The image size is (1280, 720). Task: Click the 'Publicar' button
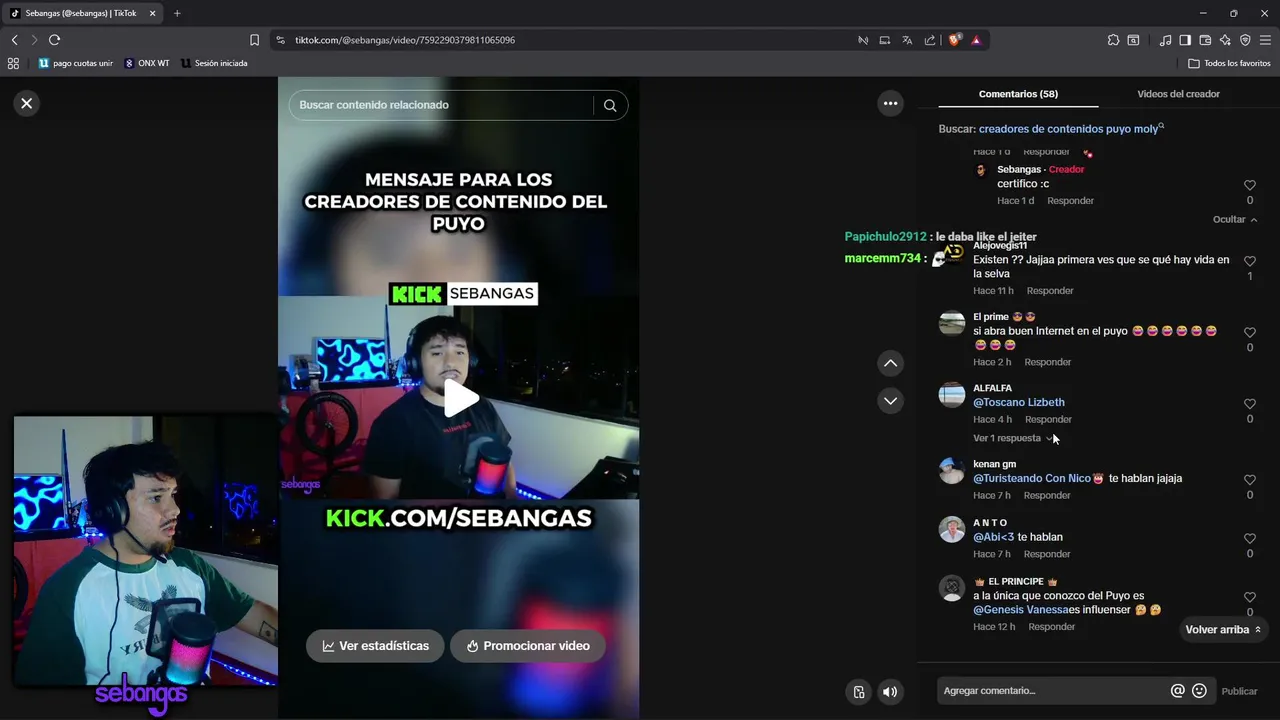tap(1239, 691)
